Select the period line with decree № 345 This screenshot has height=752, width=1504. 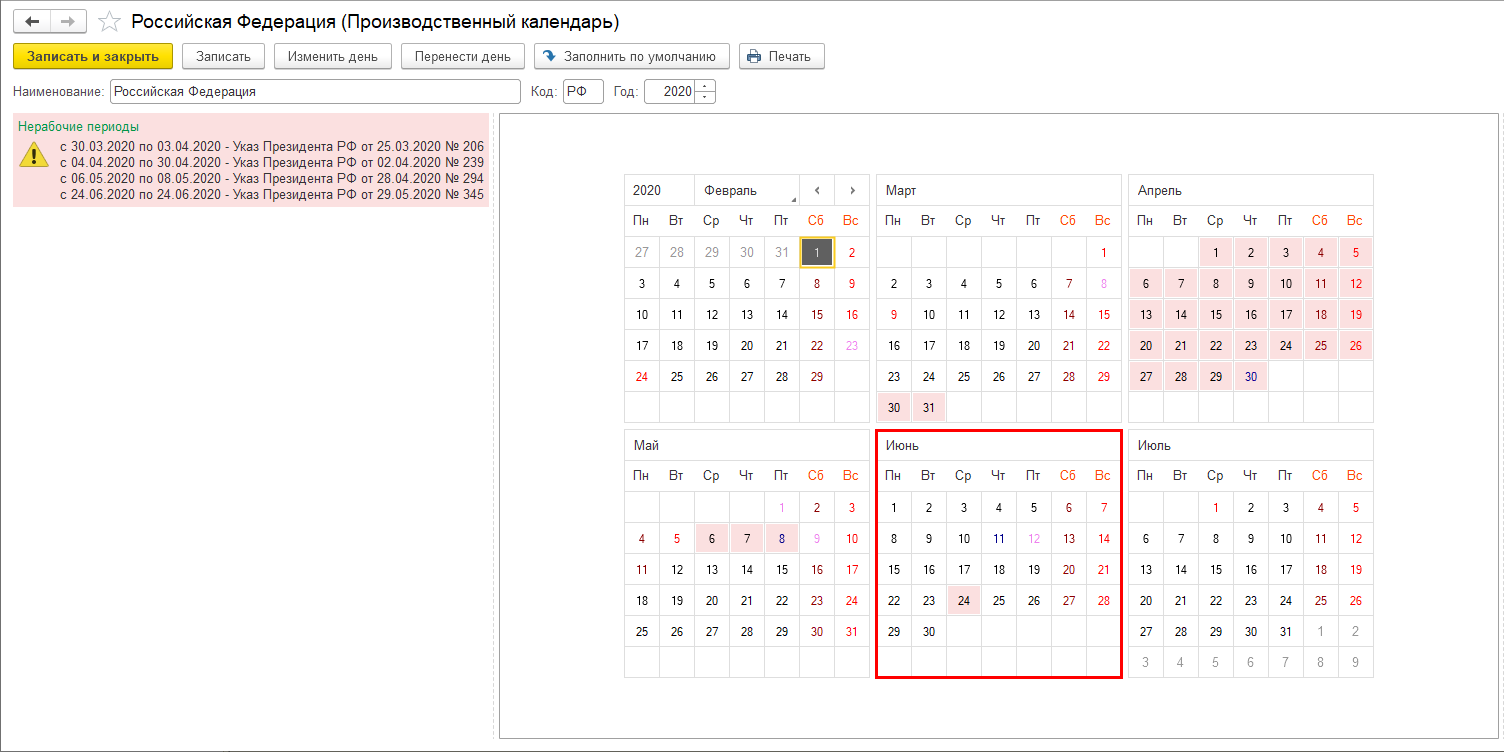tap(272, 195)
